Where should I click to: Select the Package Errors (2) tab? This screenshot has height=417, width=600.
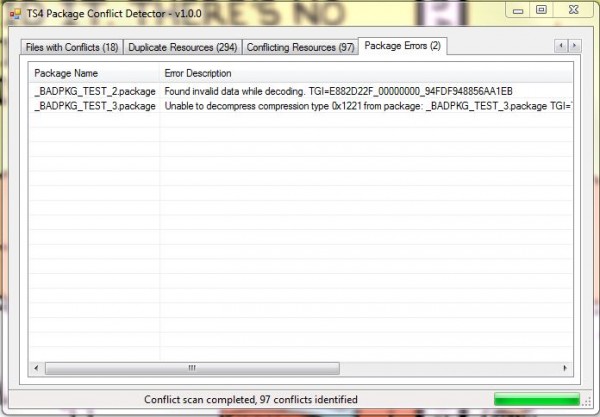404,46
